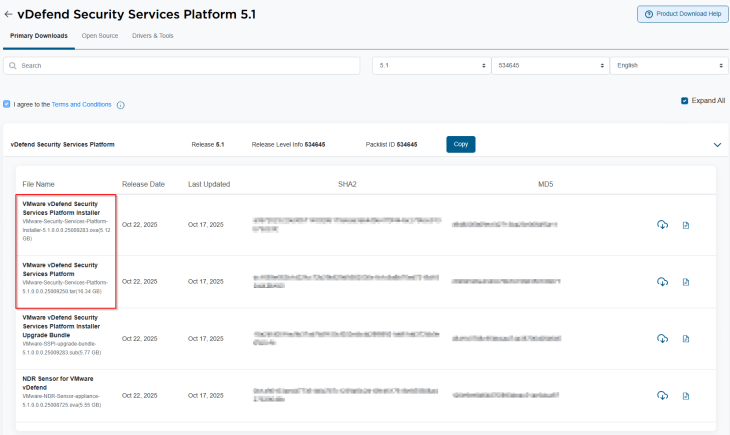Download the vDefend Security Services Platform Installer file
Image resolution: width=730 pixels, height=435 pixels.
pos(662,225)
